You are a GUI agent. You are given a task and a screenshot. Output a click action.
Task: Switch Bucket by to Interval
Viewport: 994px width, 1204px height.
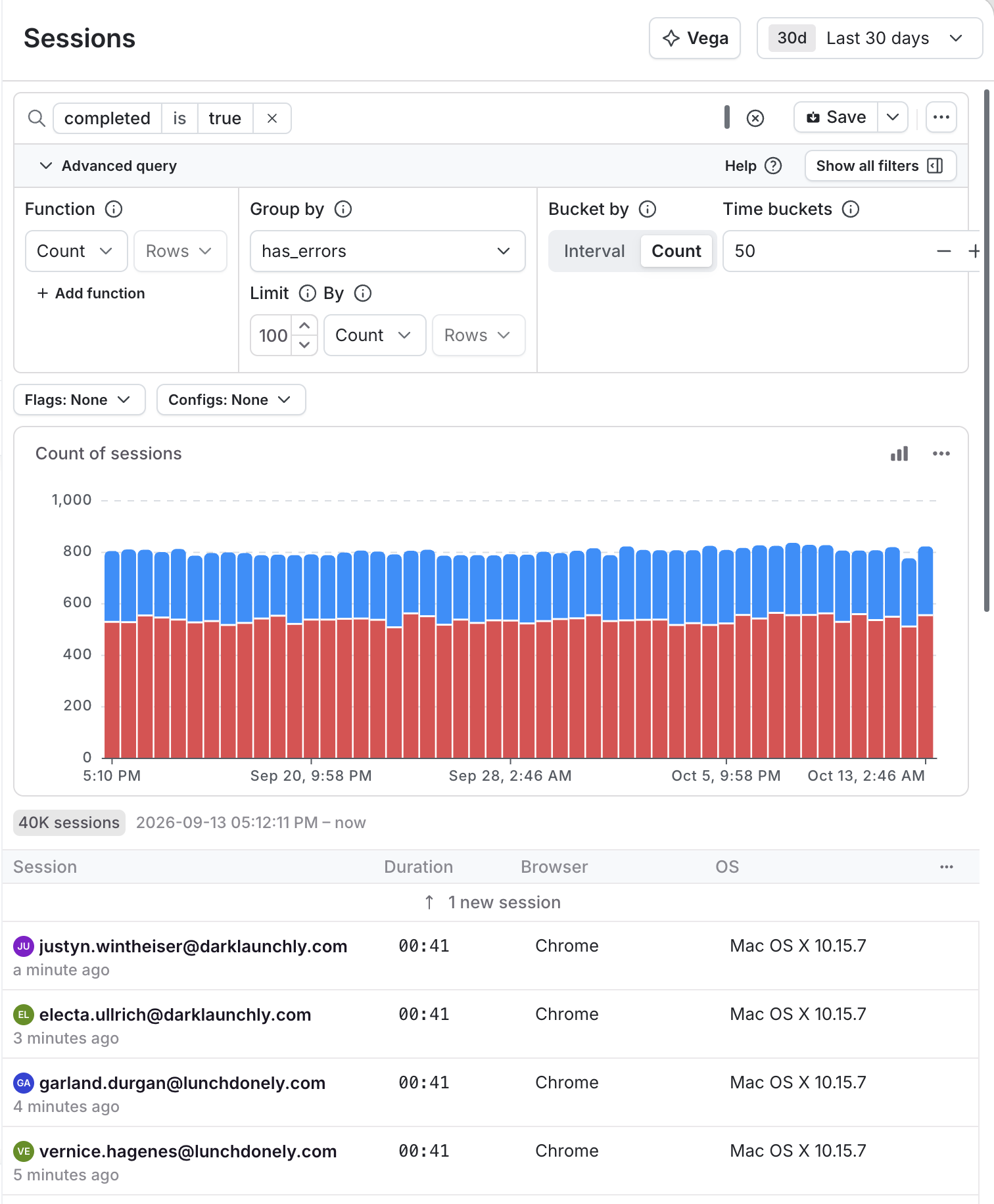pyautogui.click(x=594, y=251)
